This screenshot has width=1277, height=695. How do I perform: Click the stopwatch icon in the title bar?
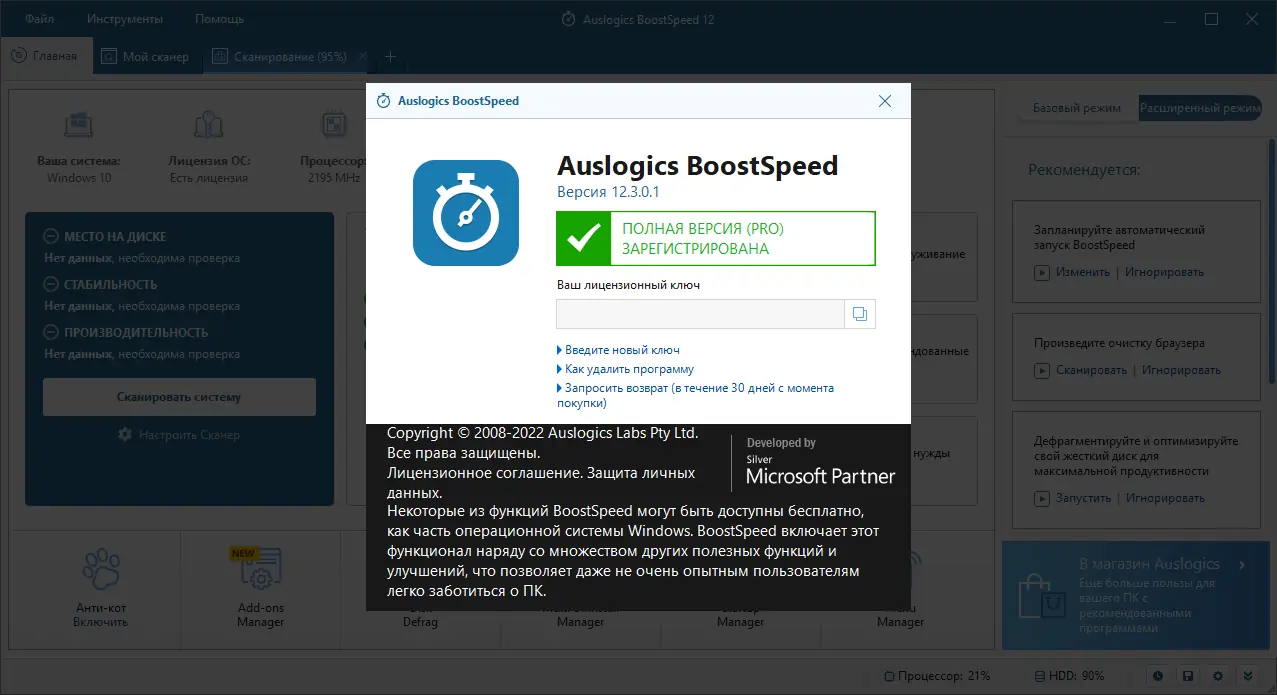tap(568, 19)
